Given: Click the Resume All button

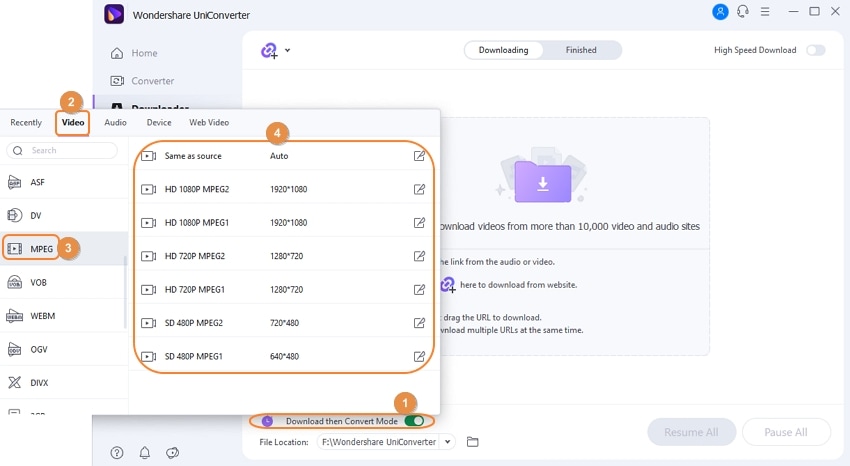Looking at the screenshot, I should [x=691, y=432].
